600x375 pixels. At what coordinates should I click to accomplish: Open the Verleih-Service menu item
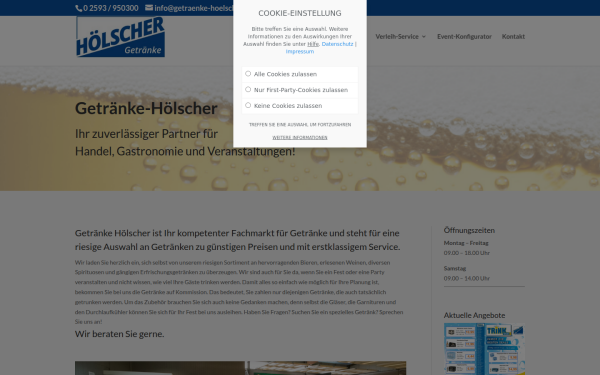click(x=397, y=36)
